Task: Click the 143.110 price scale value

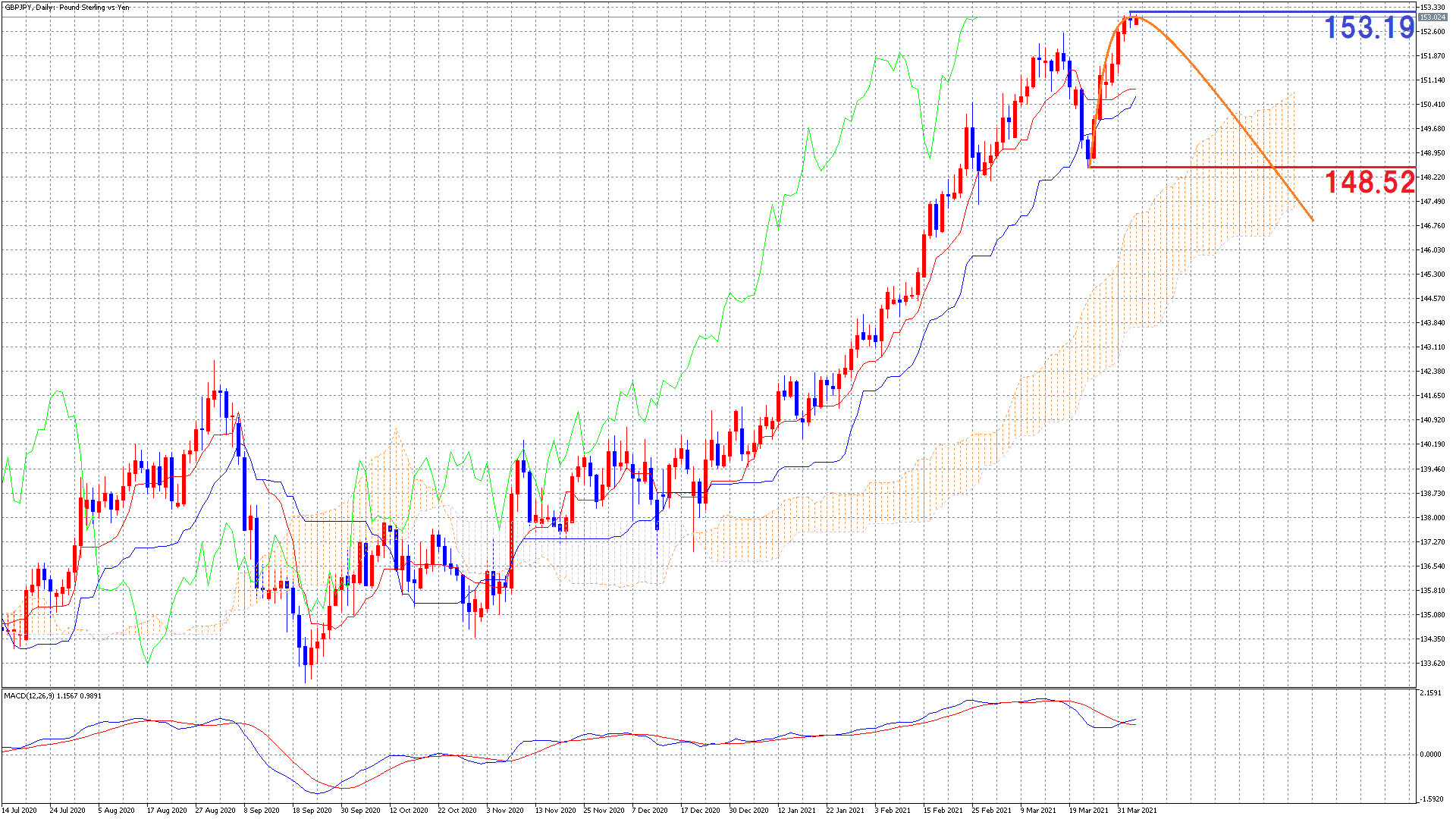Action: [x=1432, y=347]
